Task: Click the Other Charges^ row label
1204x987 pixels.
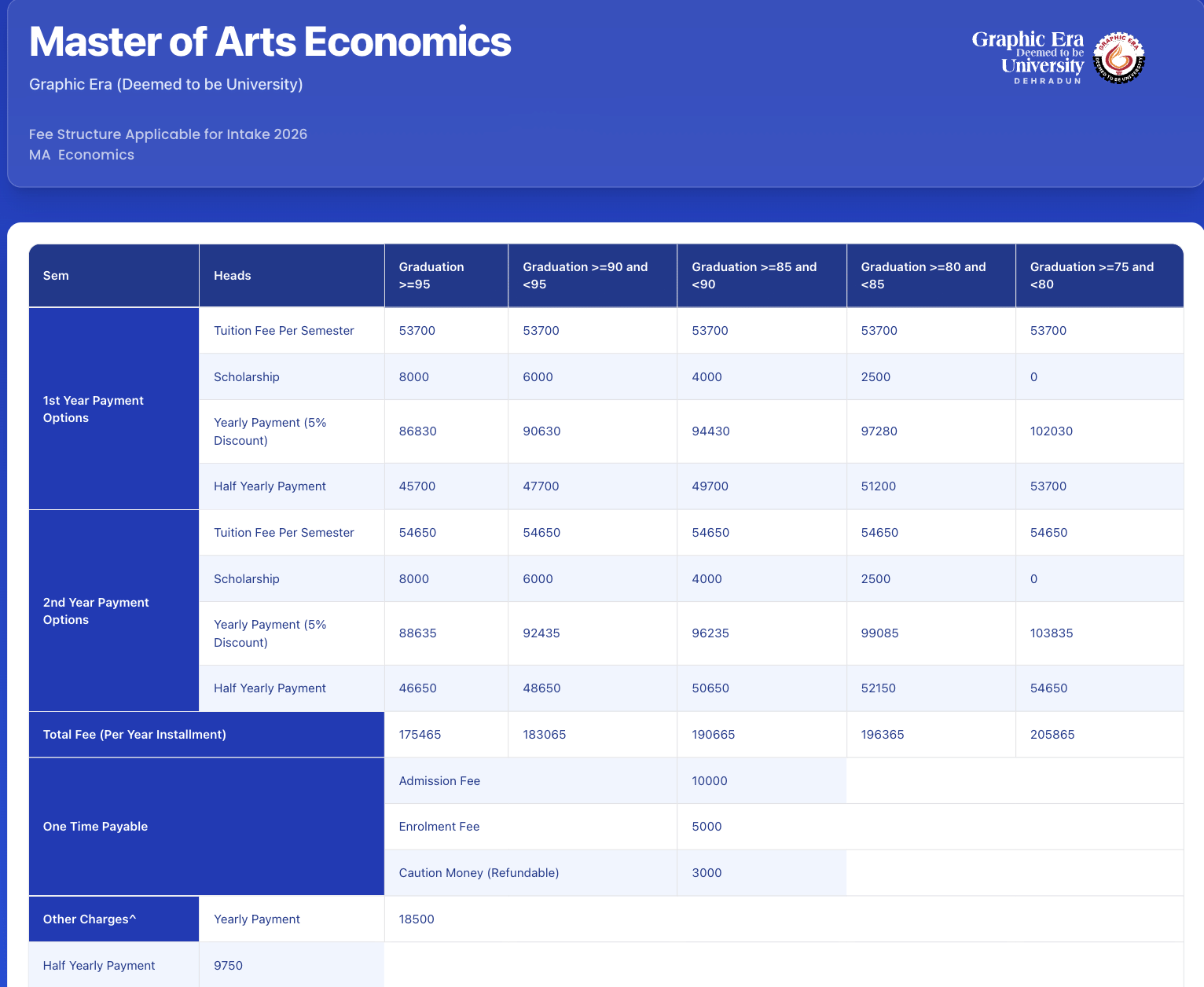Action: [90, 919]
